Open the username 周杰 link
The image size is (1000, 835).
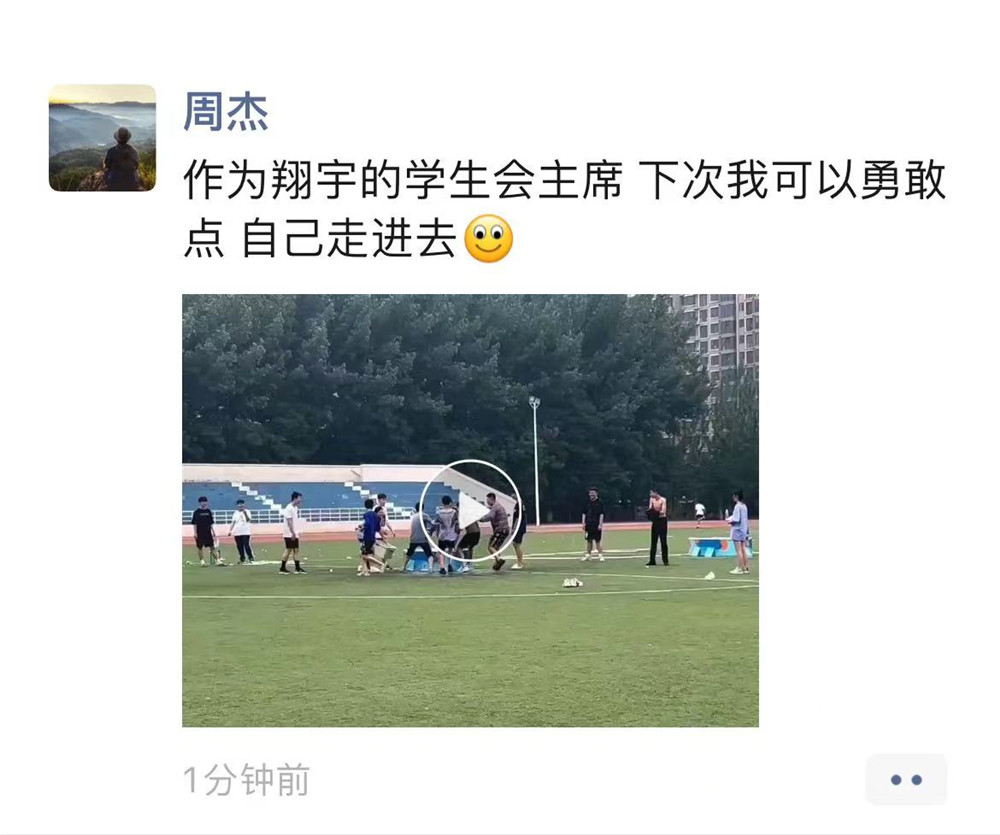226,112
